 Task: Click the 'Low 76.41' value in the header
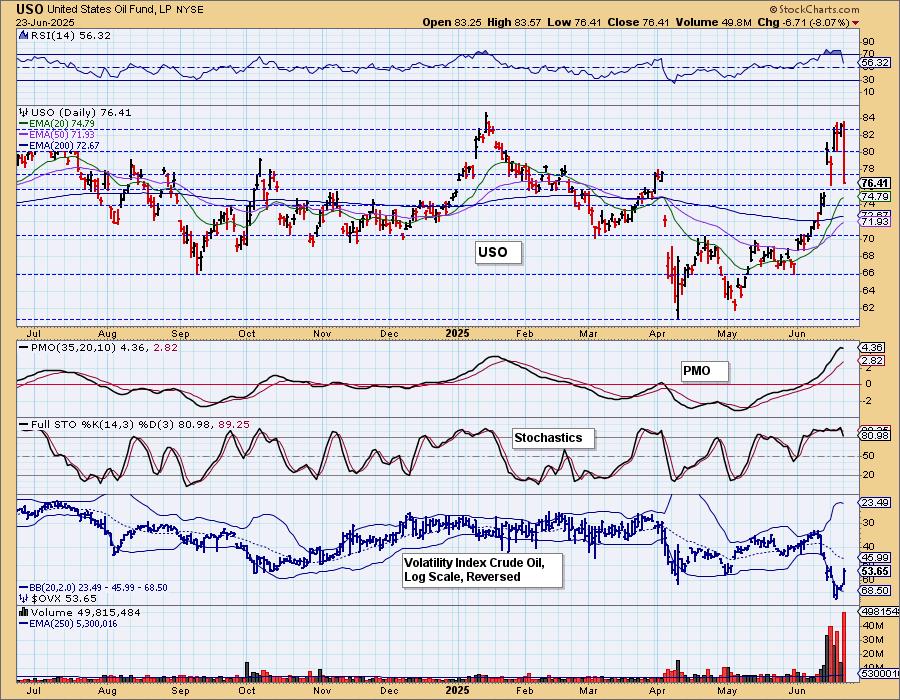tap(574, 22)
